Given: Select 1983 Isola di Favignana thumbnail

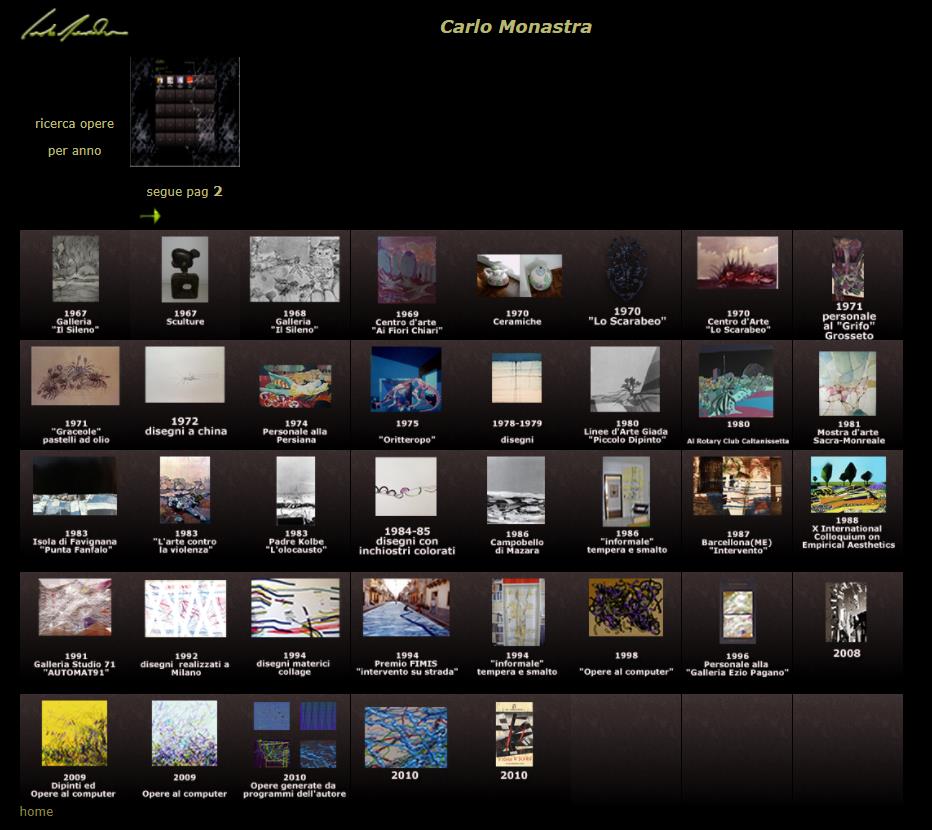Looking at the screenshot, I should tap(75, 486).
